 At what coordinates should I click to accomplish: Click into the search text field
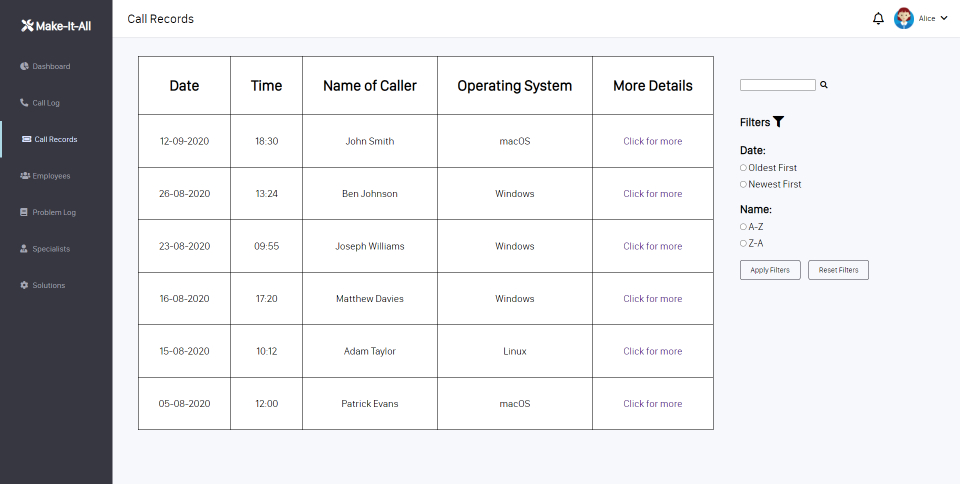click(778, 85)
